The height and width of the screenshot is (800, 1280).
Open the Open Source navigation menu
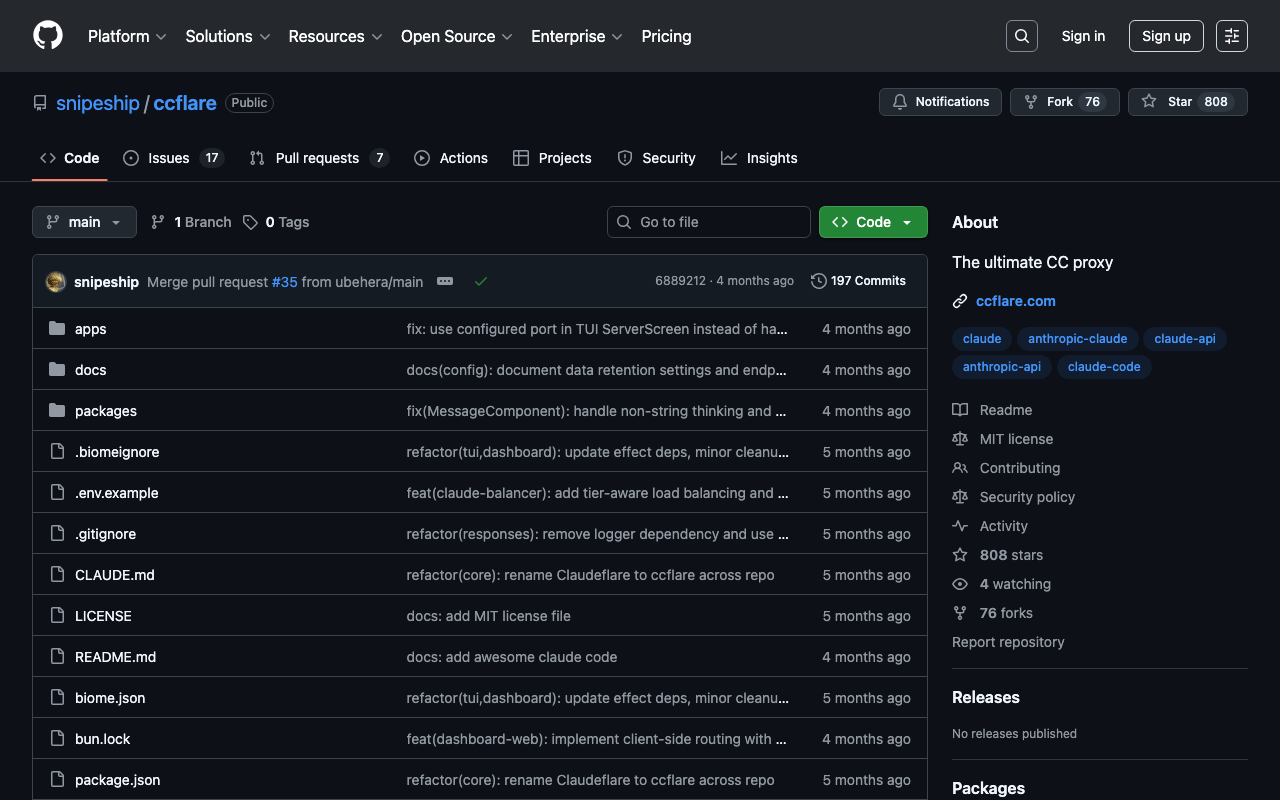pos(456,36)
